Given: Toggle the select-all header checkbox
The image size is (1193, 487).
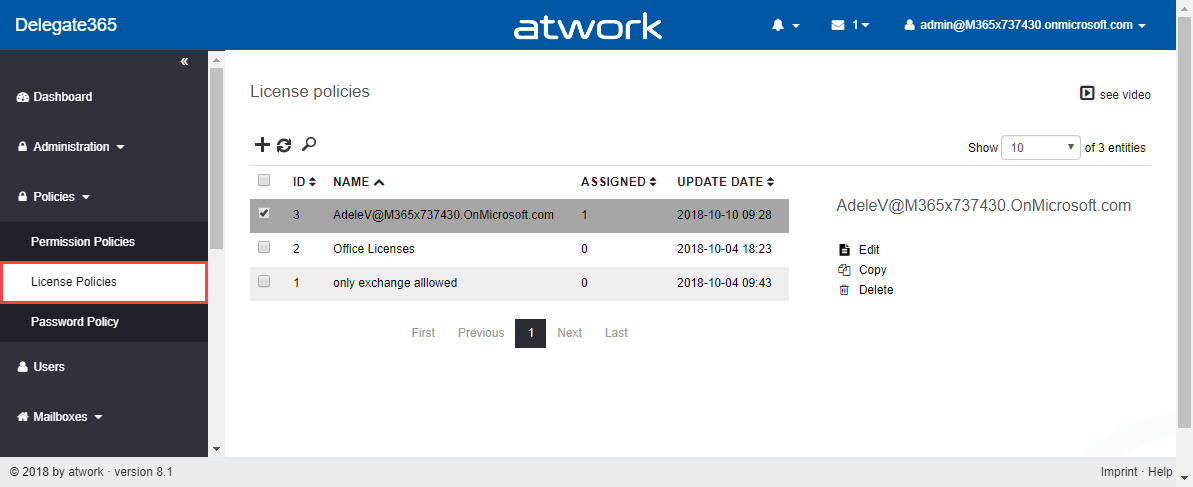Looking at the screenshot, I should click(264, 181).
